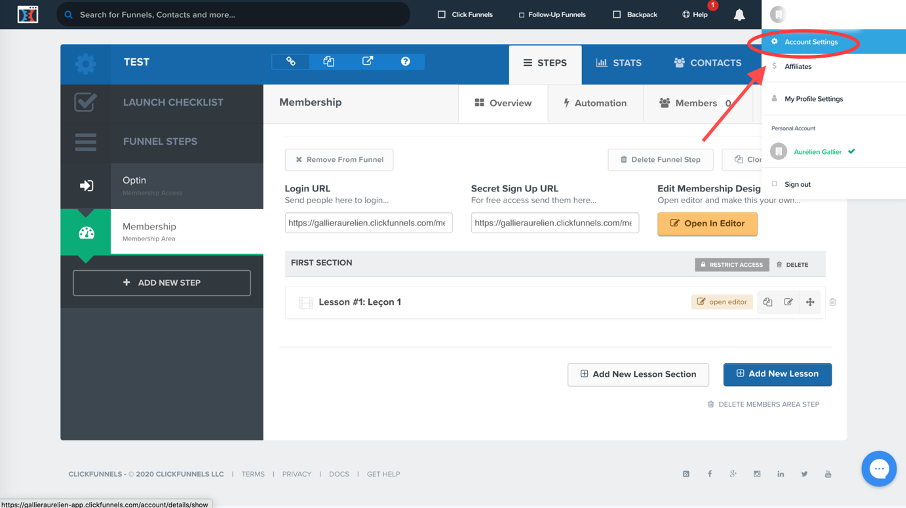Click Delete Funnel Step button

point(660,160)
